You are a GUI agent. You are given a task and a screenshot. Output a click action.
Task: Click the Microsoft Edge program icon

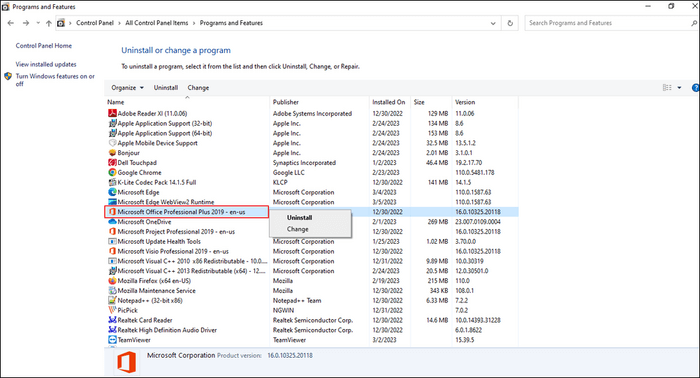click(x=112, y=192)
